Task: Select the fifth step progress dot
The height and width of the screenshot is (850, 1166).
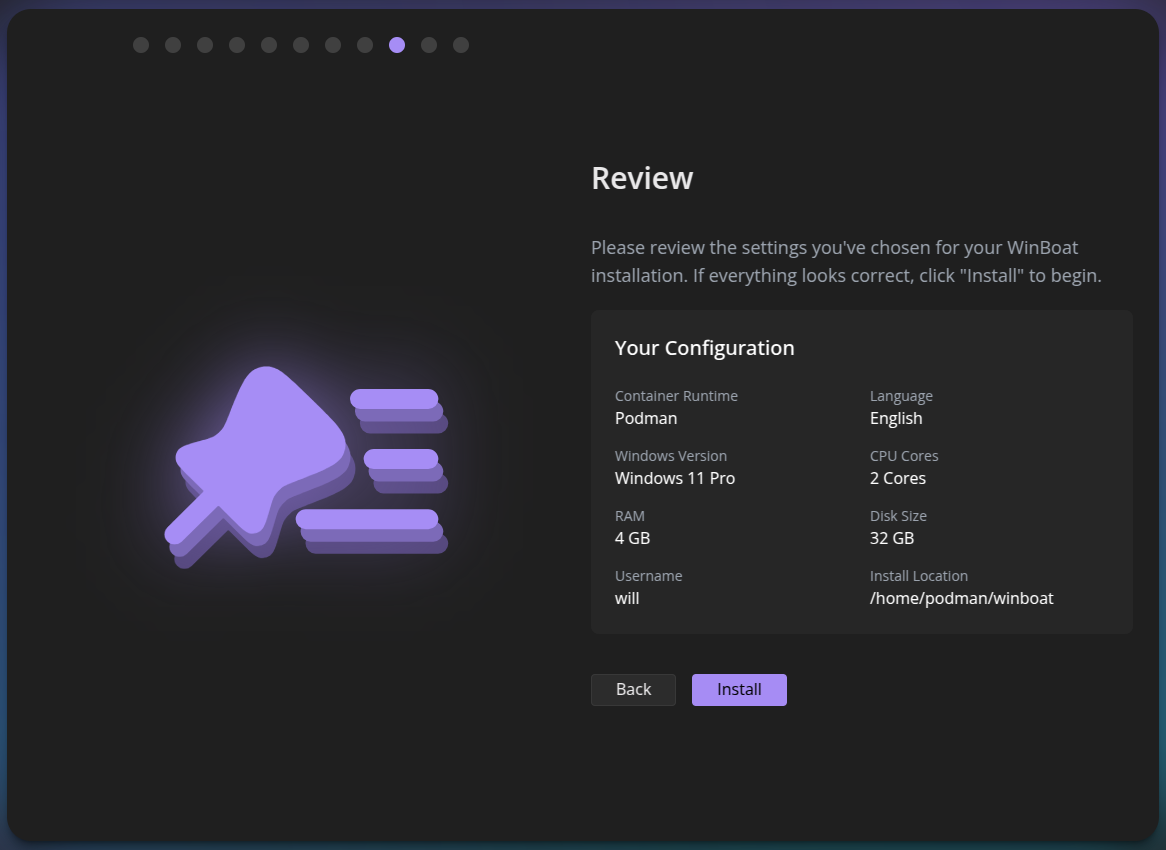Action: (269, 45)
